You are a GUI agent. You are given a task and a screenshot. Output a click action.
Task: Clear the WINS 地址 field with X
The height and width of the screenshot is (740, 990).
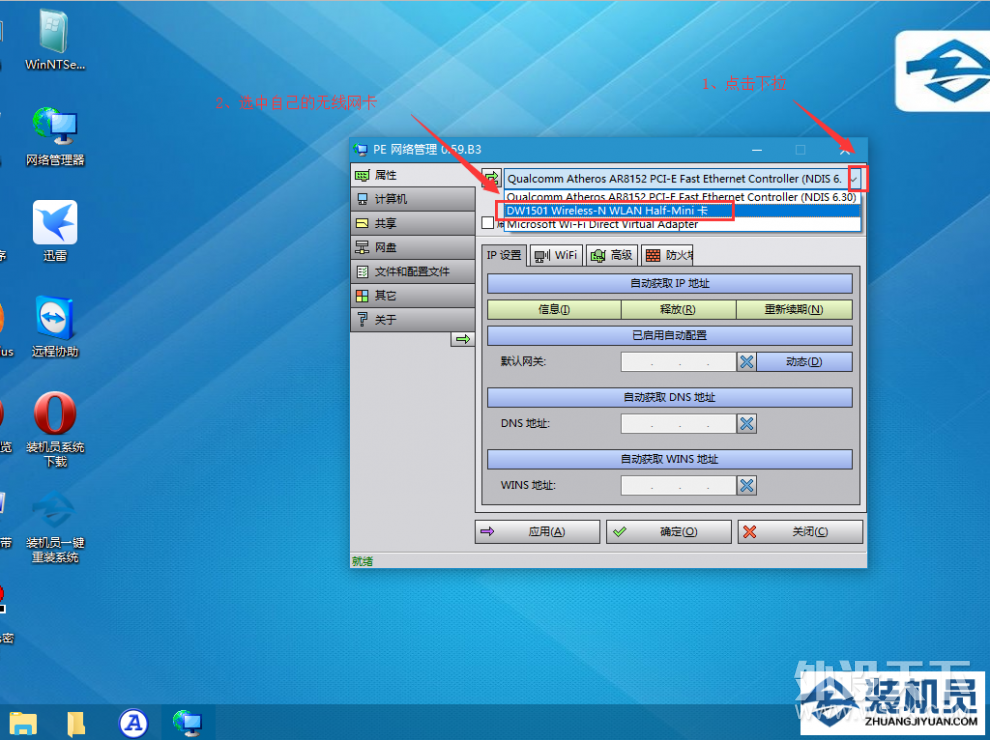tap(746, 486)
